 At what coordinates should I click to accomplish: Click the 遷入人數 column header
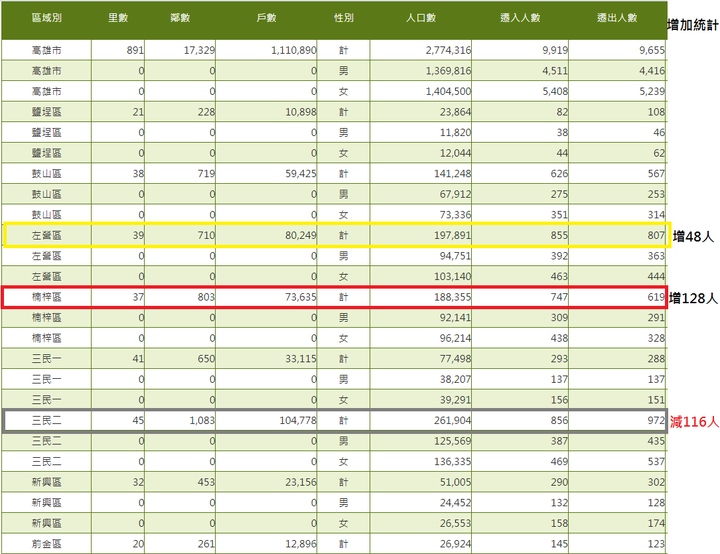click(x=520, y=18)
